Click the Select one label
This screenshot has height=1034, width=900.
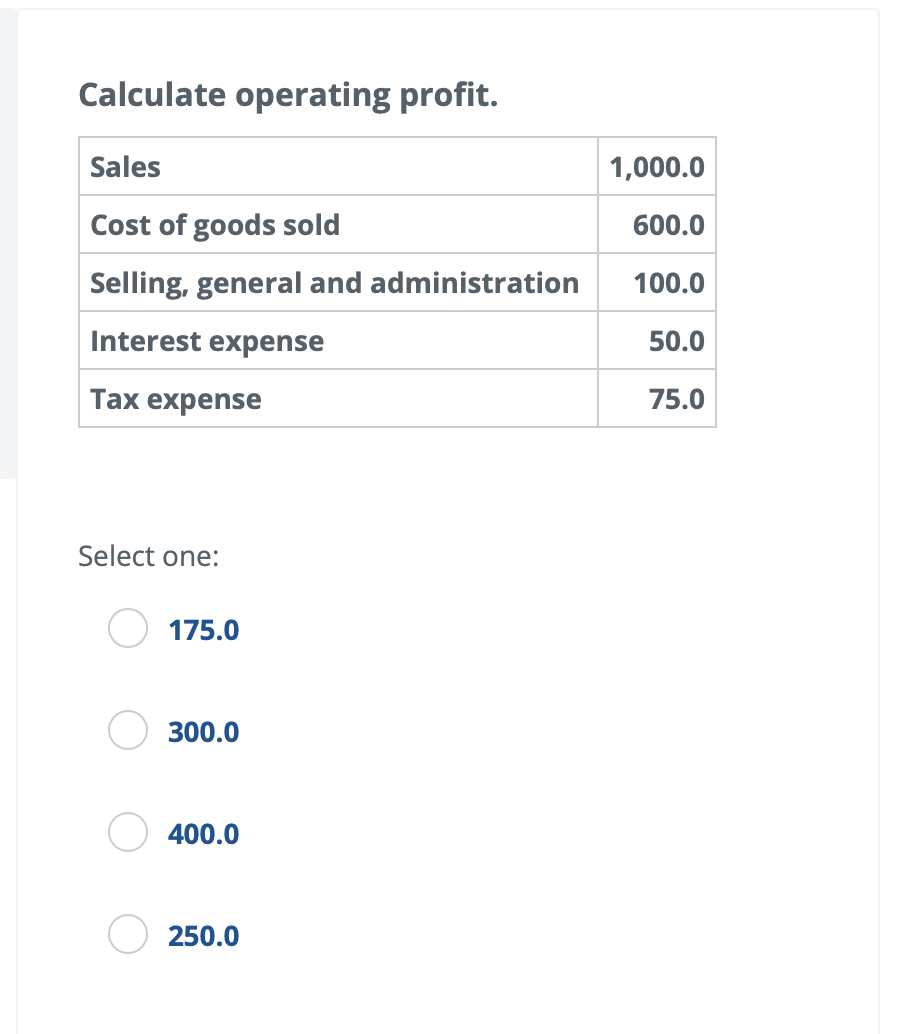point(147,556)
